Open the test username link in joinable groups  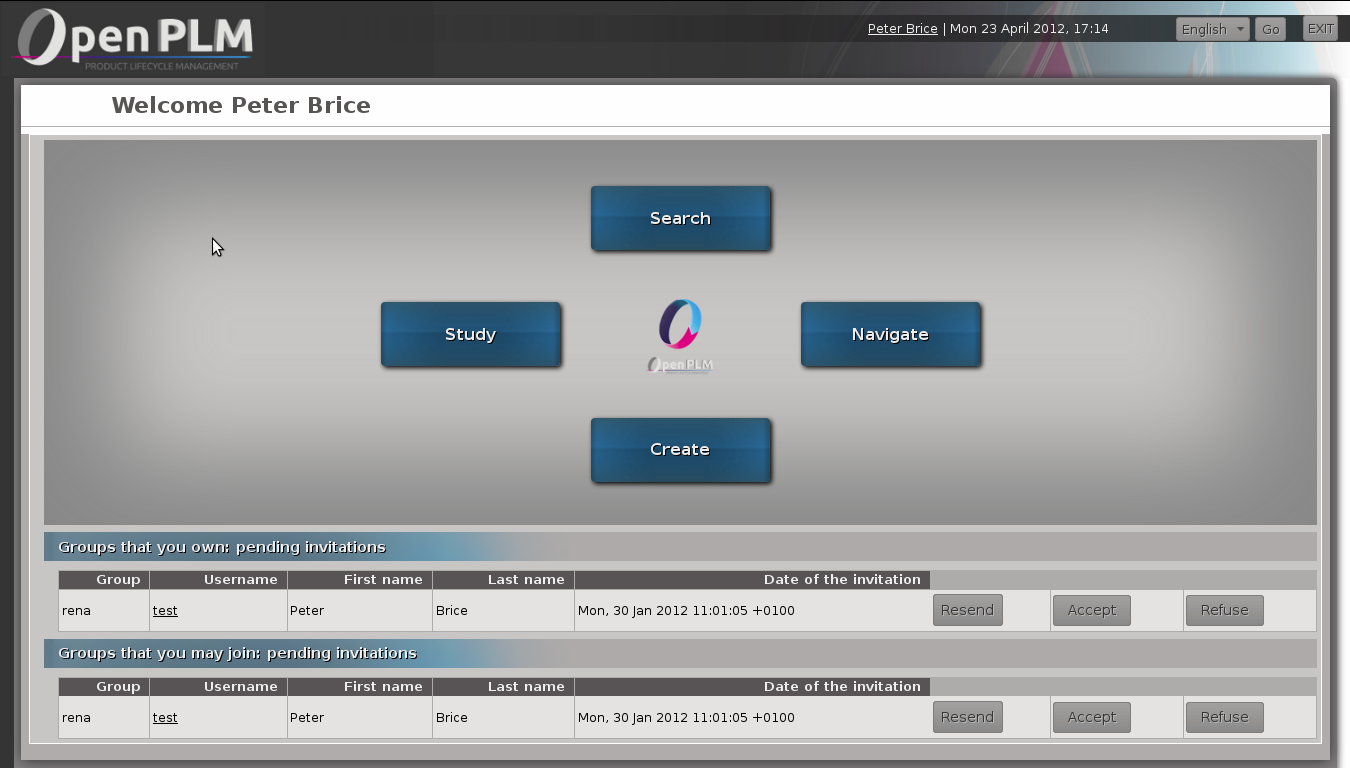[x=165, y=717]
